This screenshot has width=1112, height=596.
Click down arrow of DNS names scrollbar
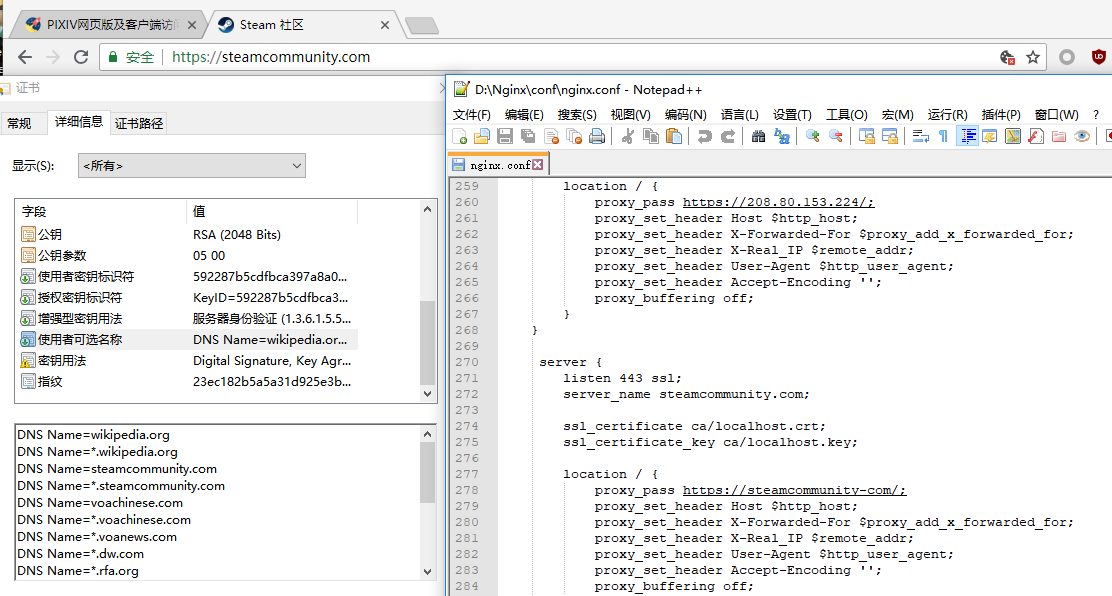(x=427, y=572)
